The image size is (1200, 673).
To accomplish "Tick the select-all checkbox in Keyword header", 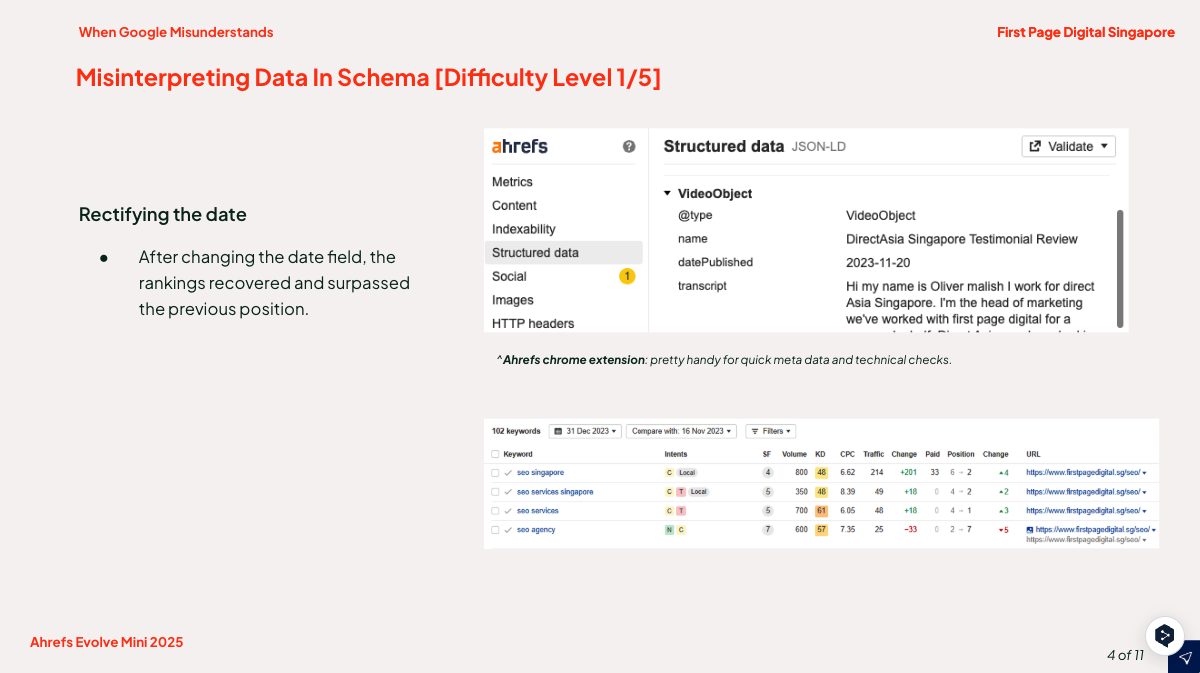I will tap(495, 454).
